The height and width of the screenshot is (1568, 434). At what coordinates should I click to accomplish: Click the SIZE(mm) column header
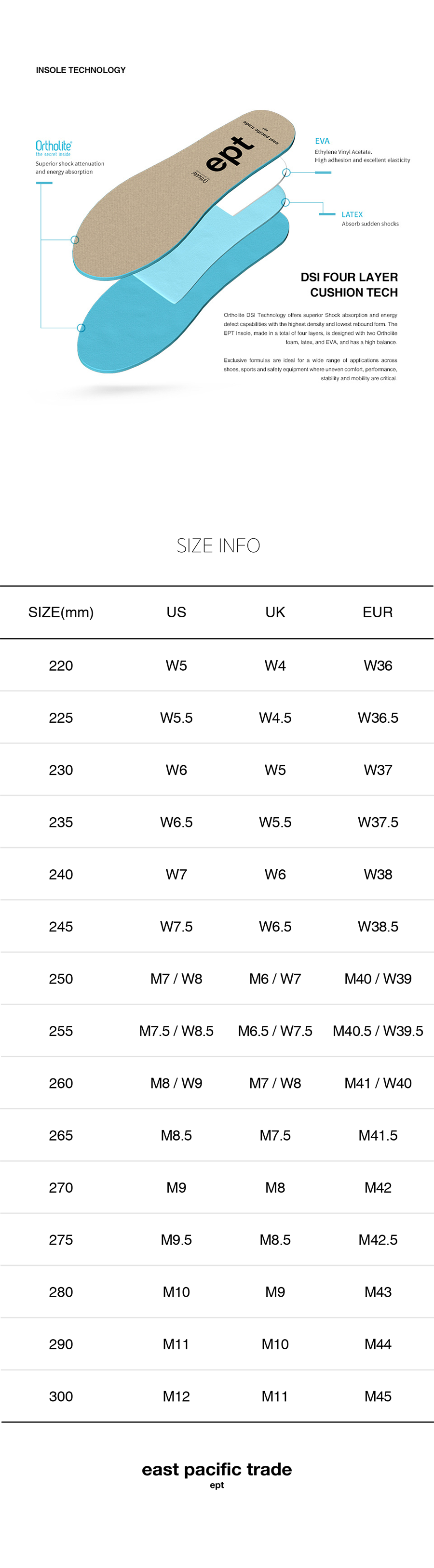61,612
